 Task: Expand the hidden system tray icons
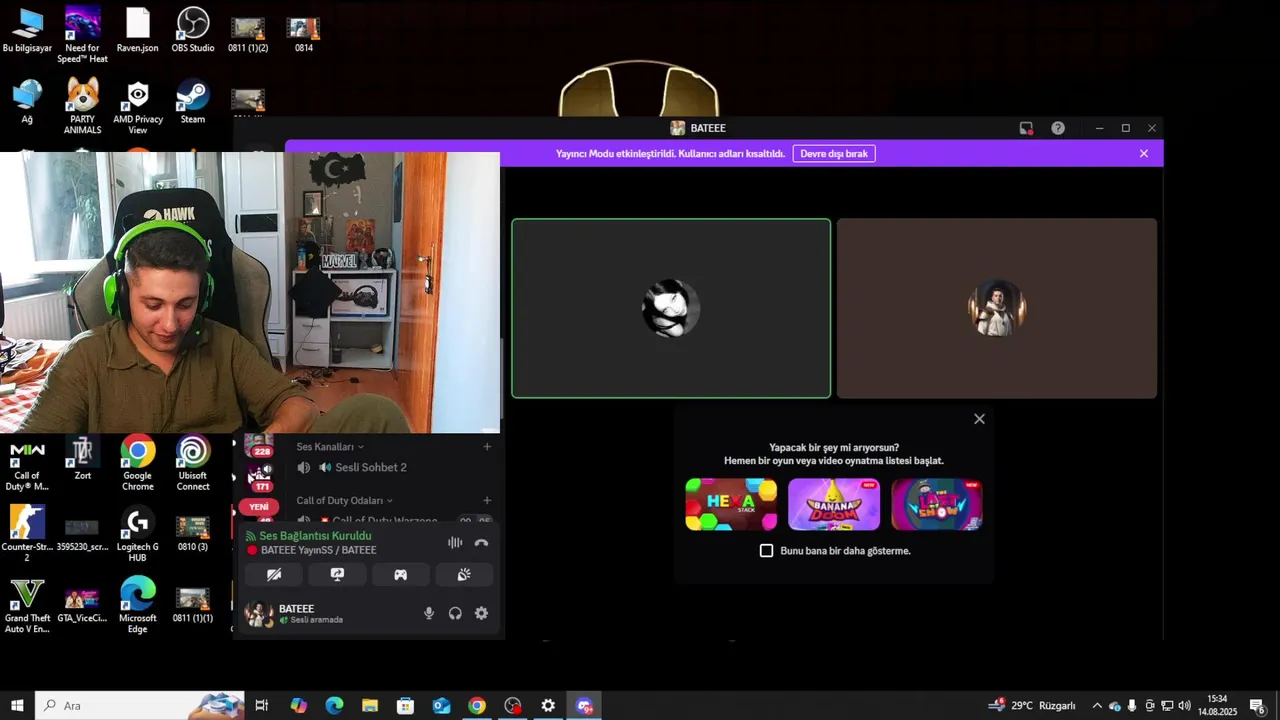tap(1097, 706)
